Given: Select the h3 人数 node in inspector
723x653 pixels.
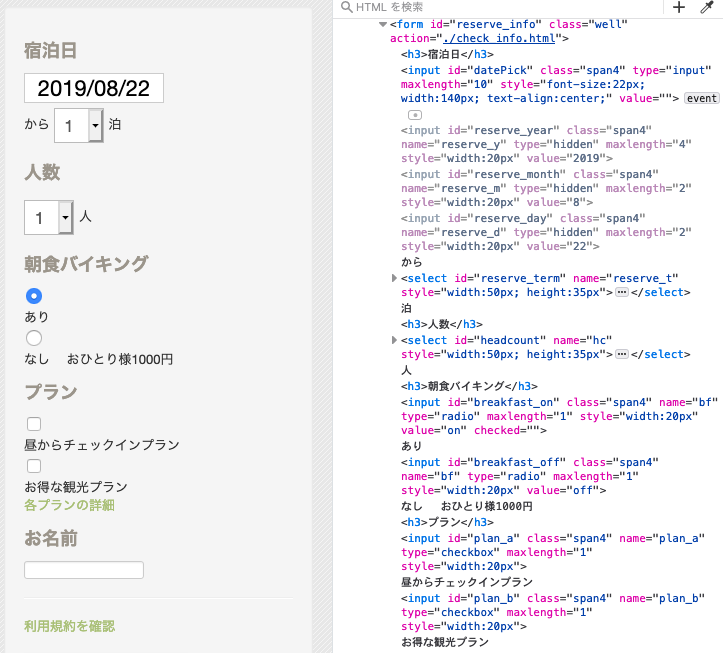Looking at the screenshot, I should [x=442, y=324].
